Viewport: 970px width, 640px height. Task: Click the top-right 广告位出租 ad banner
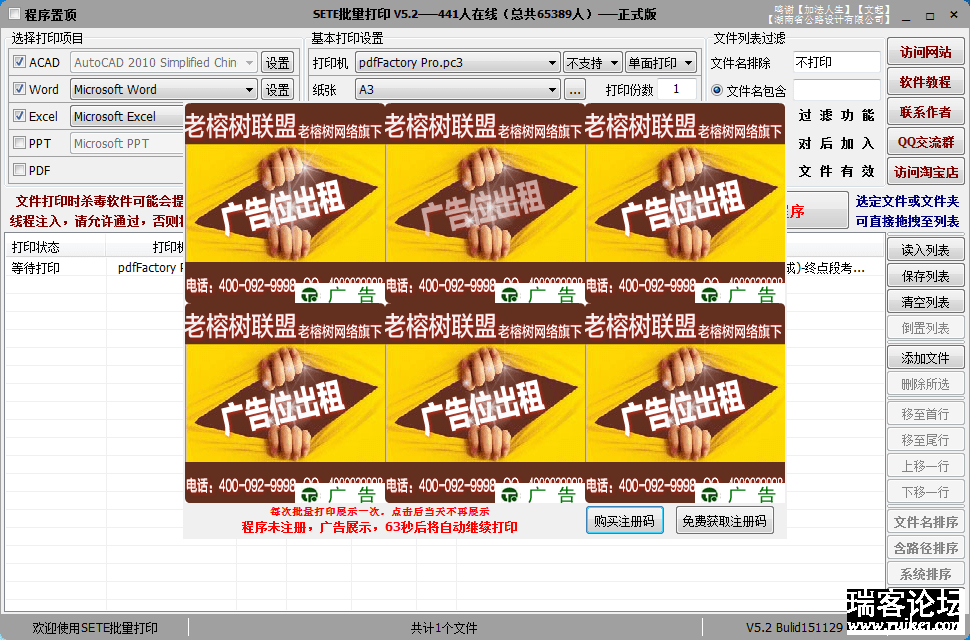point(685,203)
